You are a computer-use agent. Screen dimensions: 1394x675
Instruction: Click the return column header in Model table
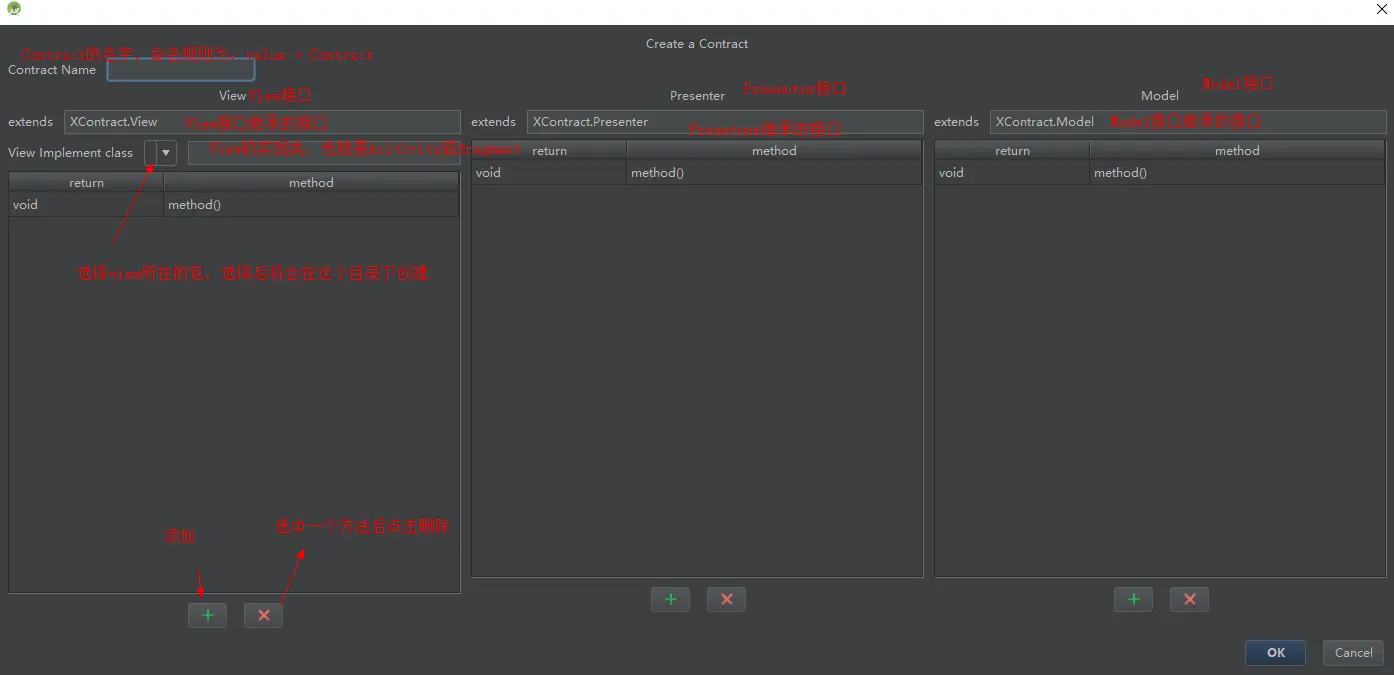[1012, 151]
